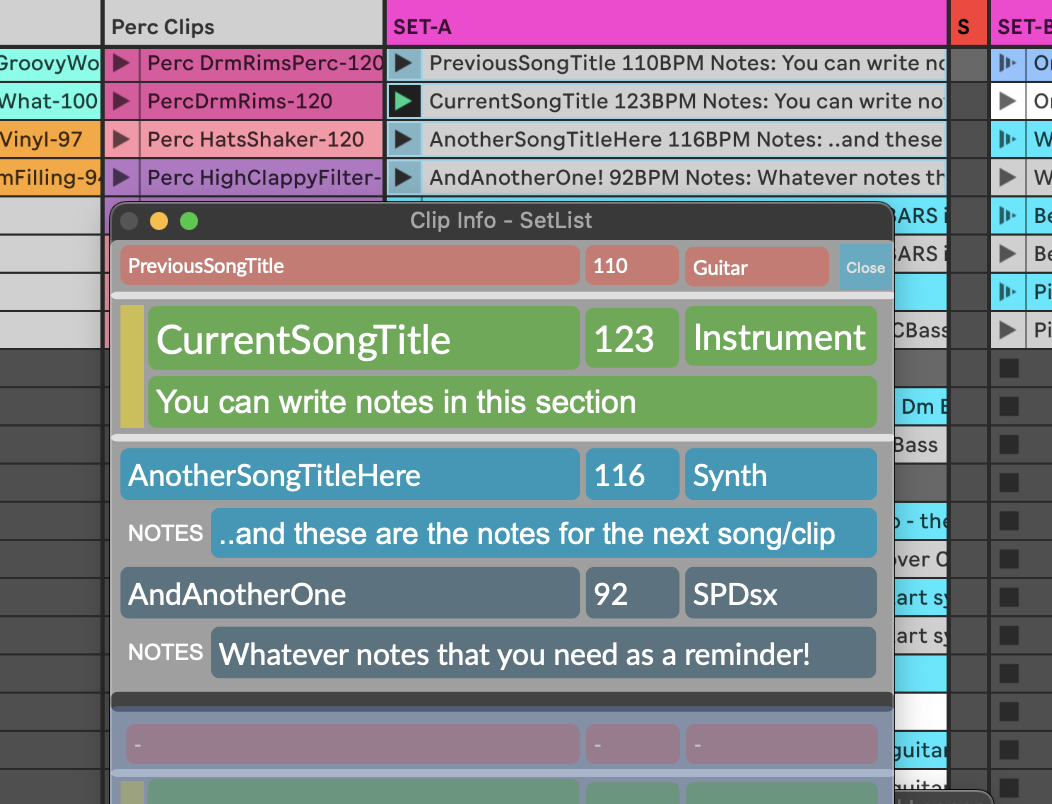The image size is (1052, 804).
Task: Select the What-100 clip
Action: click(50, 101)
